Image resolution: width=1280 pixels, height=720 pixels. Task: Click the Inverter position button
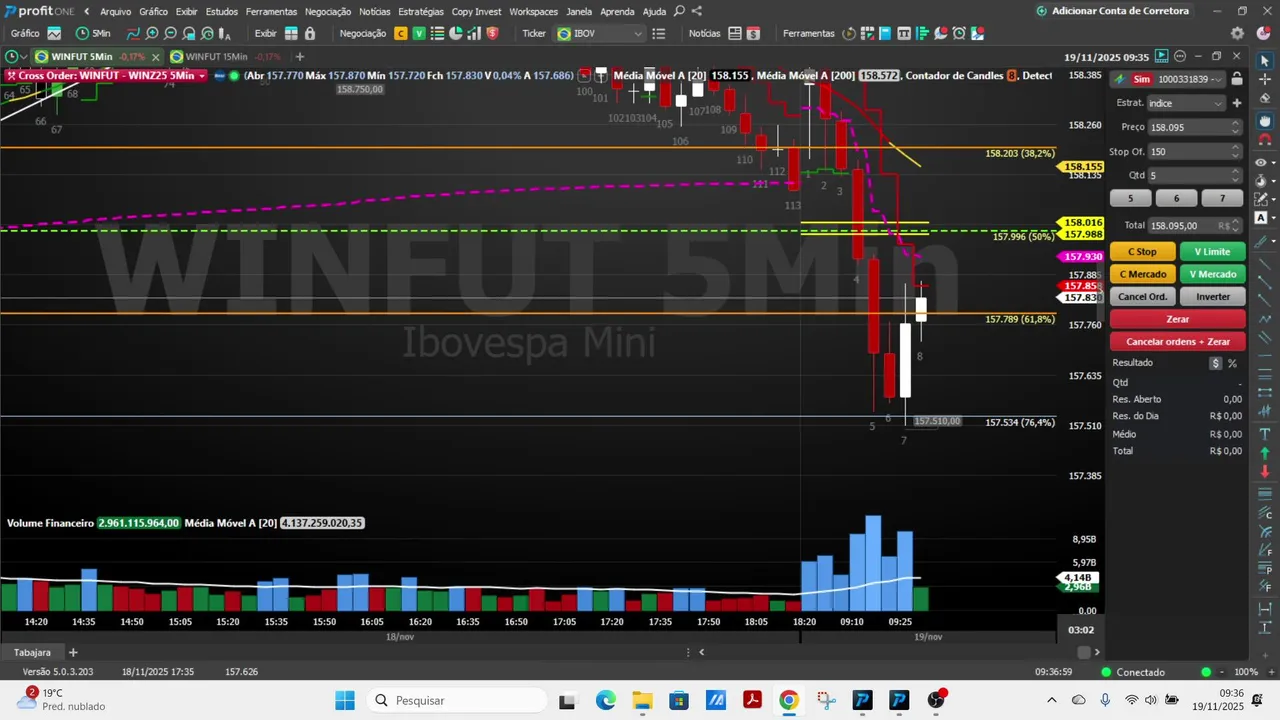1213,297
